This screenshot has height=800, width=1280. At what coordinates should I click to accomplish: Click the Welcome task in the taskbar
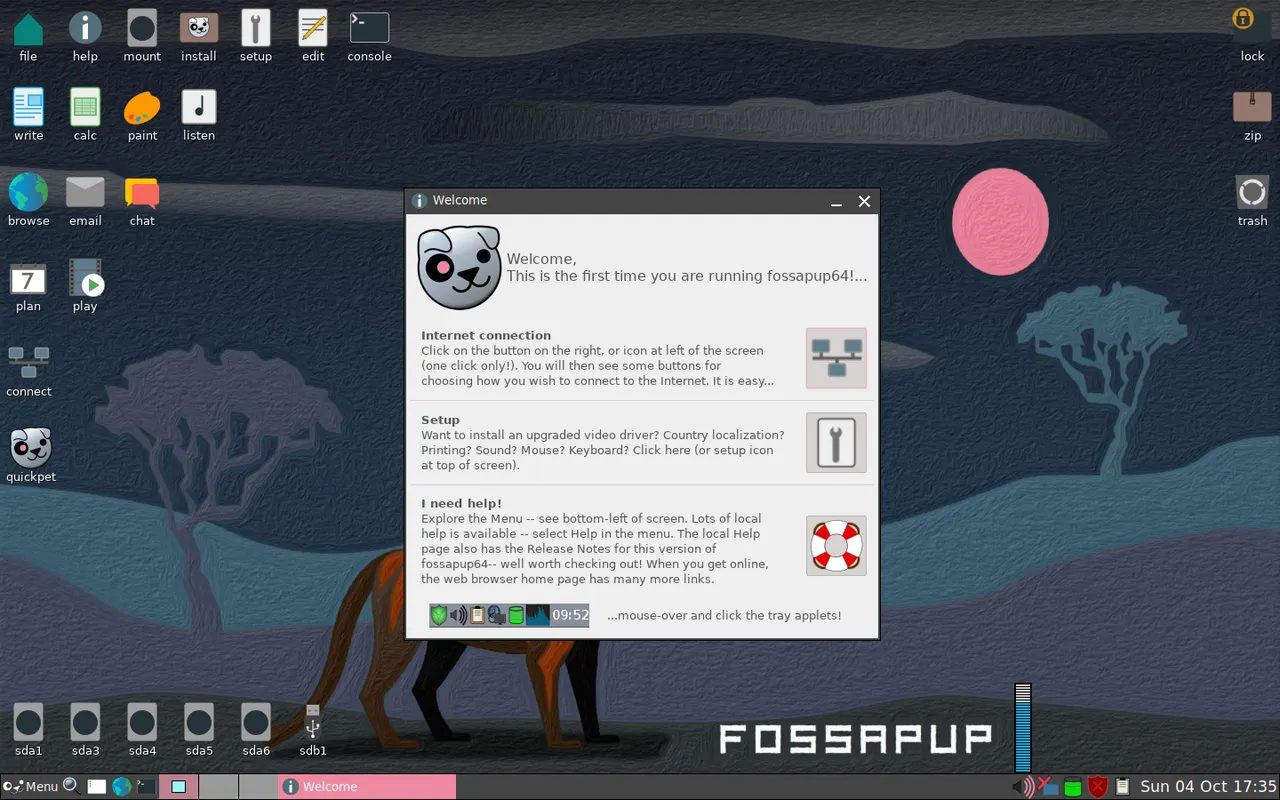[367, 786]
